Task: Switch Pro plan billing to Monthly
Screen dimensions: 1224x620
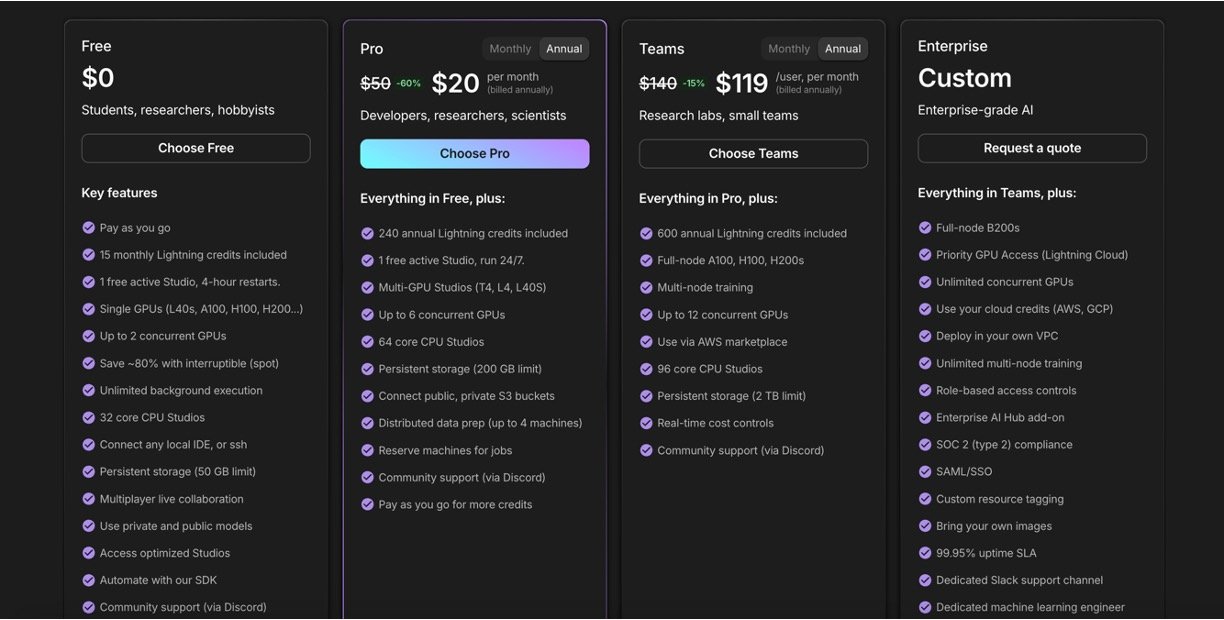Action: [510, 49]
